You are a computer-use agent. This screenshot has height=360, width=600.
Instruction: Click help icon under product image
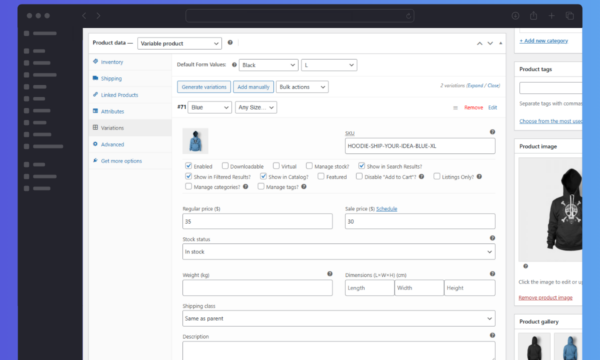click(x=525, y=266)
